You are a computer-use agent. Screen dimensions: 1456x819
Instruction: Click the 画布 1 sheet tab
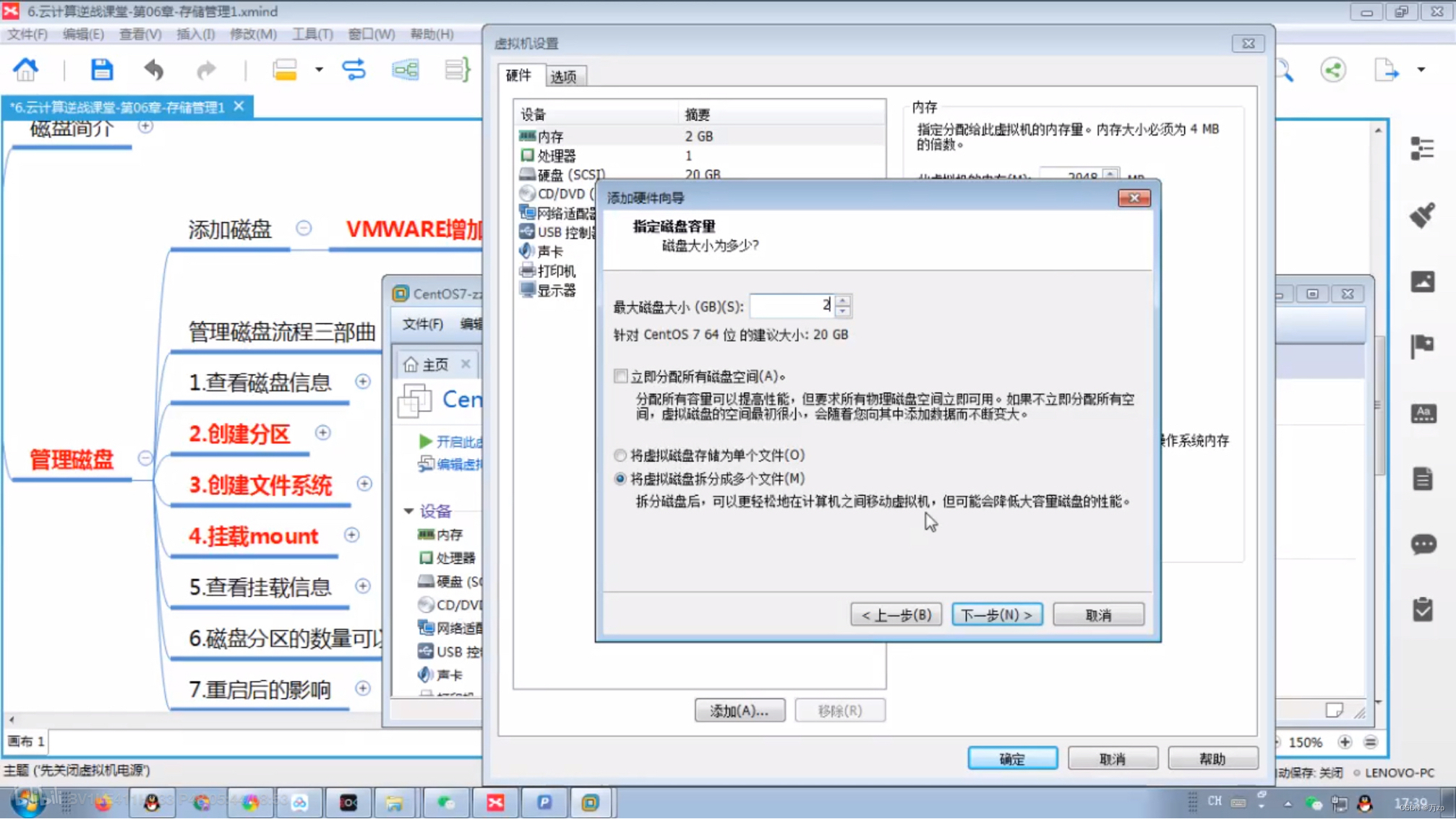point(26,742)
